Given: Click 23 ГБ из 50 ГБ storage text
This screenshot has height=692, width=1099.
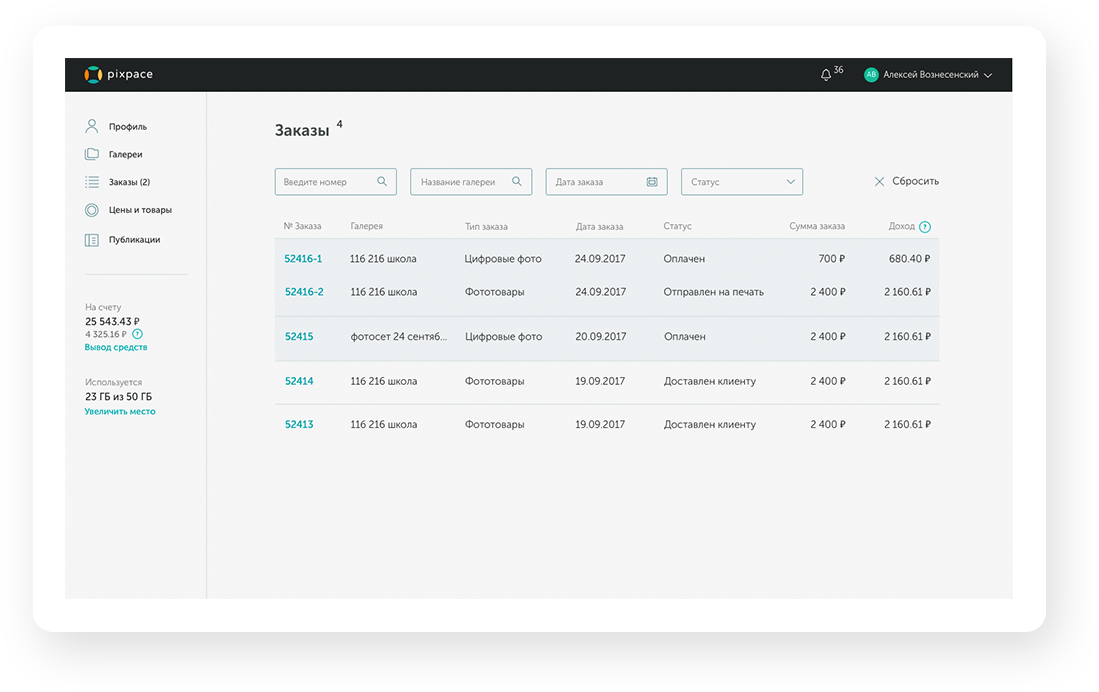Looking at the screenshot, I should (118, 397).
